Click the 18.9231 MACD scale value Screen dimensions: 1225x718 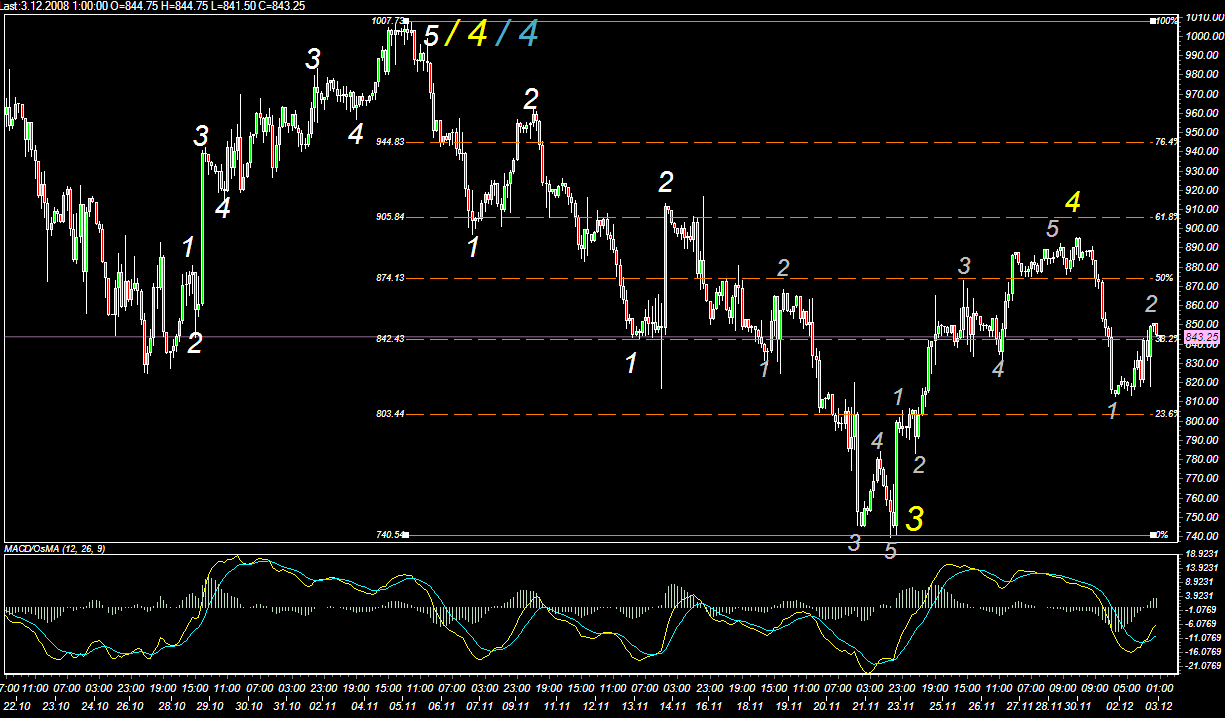pyautogui.click(x=1203, y=553)
